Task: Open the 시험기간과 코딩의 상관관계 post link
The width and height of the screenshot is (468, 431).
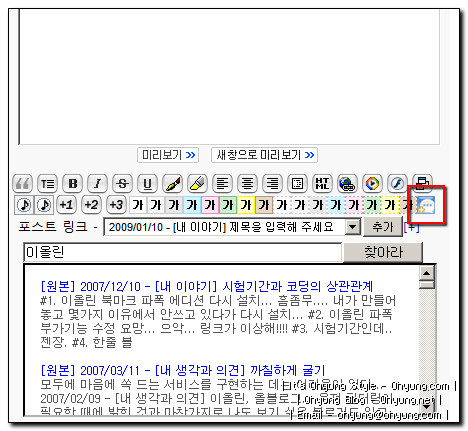Action: pyautogui.click(x=206, y=286)
